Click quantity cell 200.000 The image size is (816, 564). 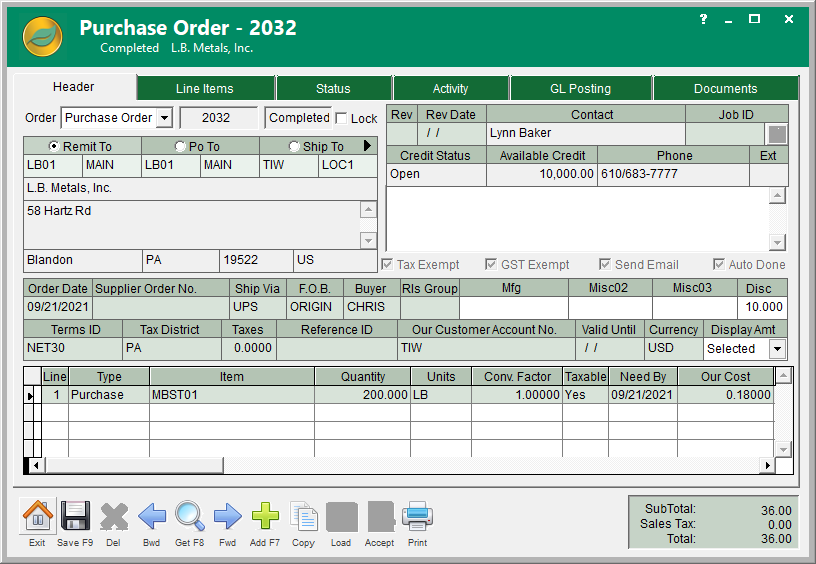pyautogui.click(x=363, y=395)
